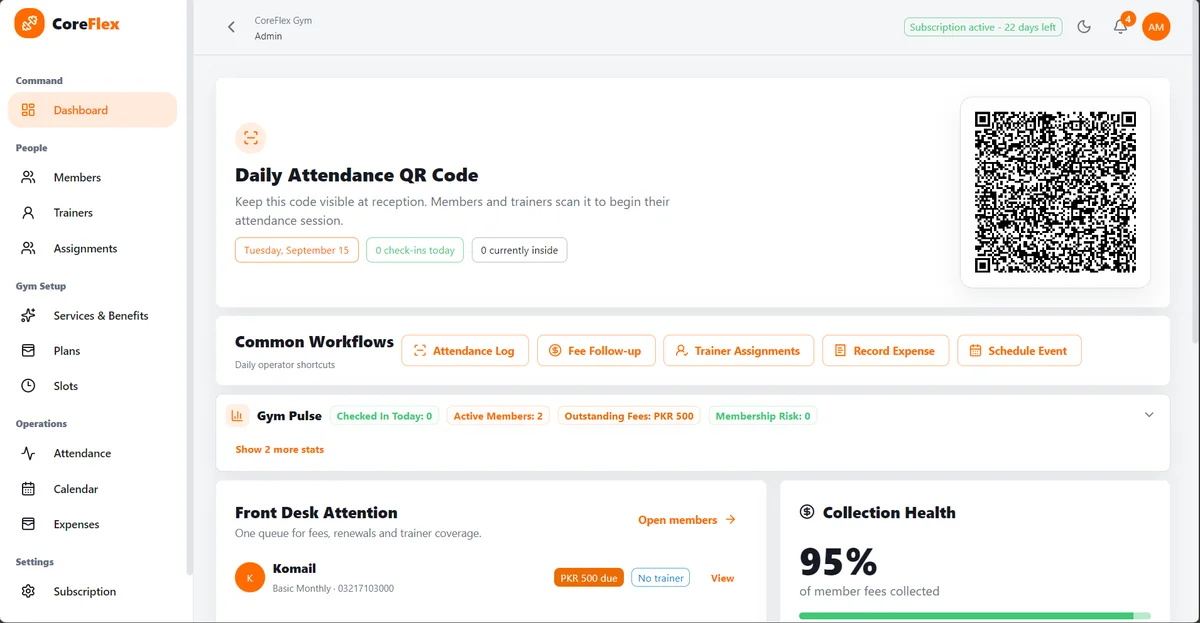Open Attendance Log workflow

pyautogui.click(x=465, y=351)
